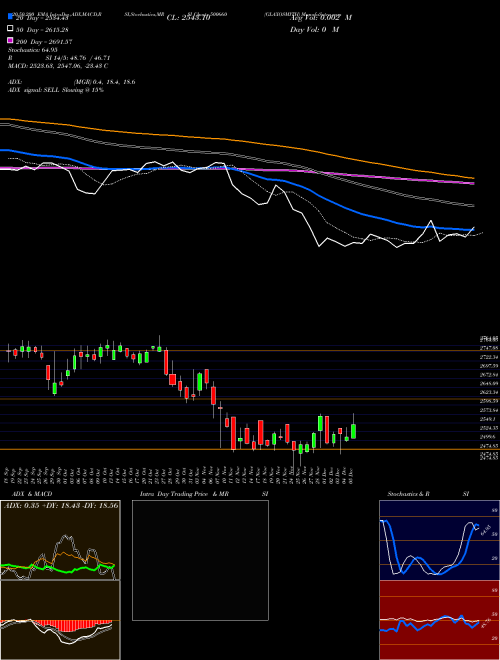500x660 pixels.
Task: Open the empty intraday trading price panel
Action: [x=200, y=560]
